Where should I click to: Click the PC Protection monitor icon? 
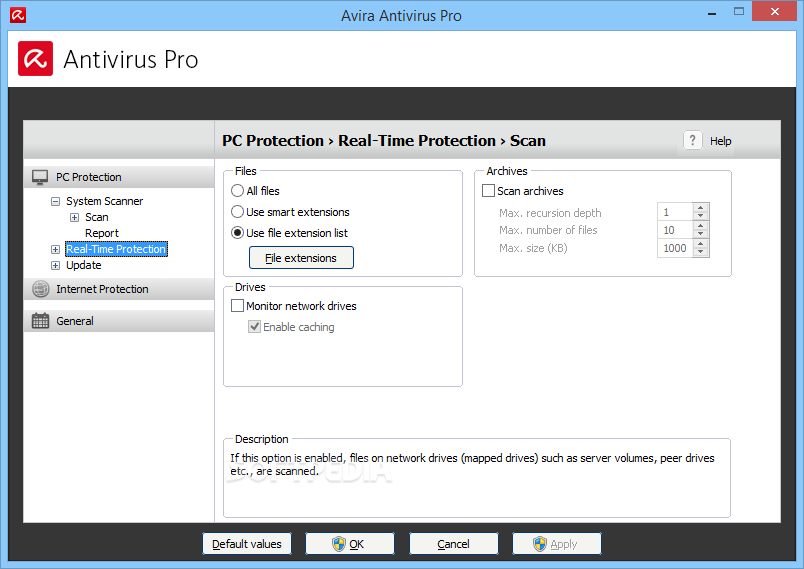pos(40,177)
